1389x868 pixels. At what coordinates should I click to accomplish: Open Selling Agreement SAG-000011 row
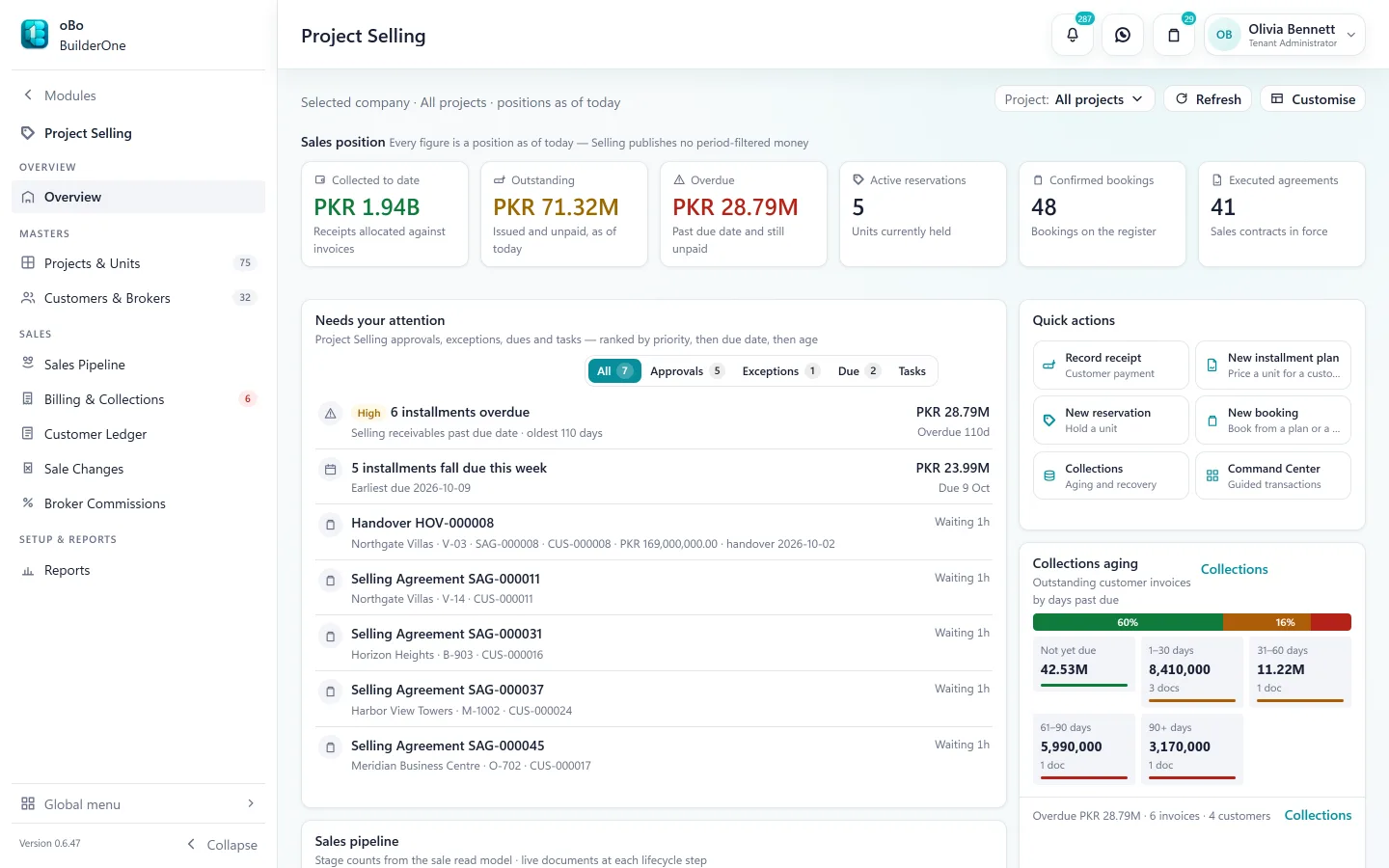pos(654,588)
